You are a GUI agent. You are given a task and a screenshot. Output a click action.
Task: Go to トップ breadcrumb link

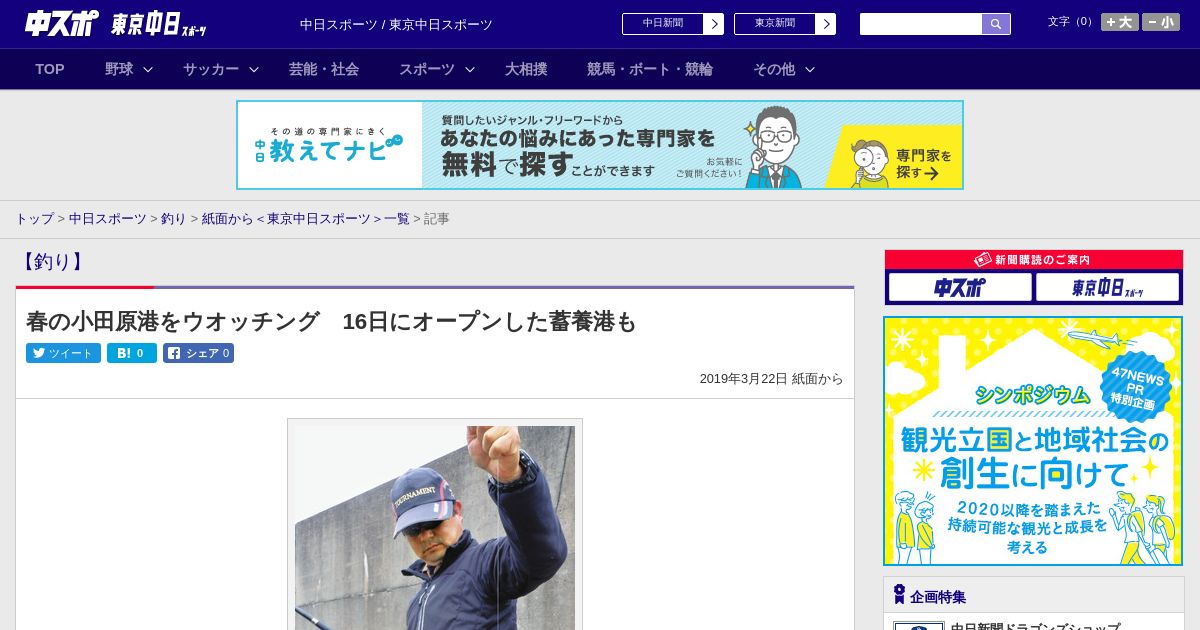click(x=34, y=219)
